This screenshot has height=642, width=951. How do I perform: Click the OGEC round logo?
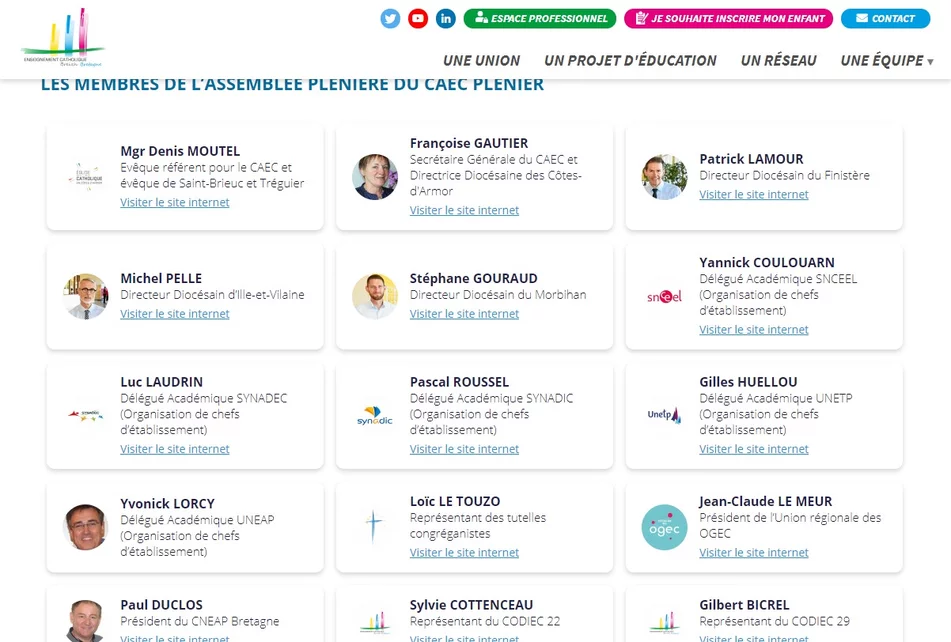click(x=664, y=527)
